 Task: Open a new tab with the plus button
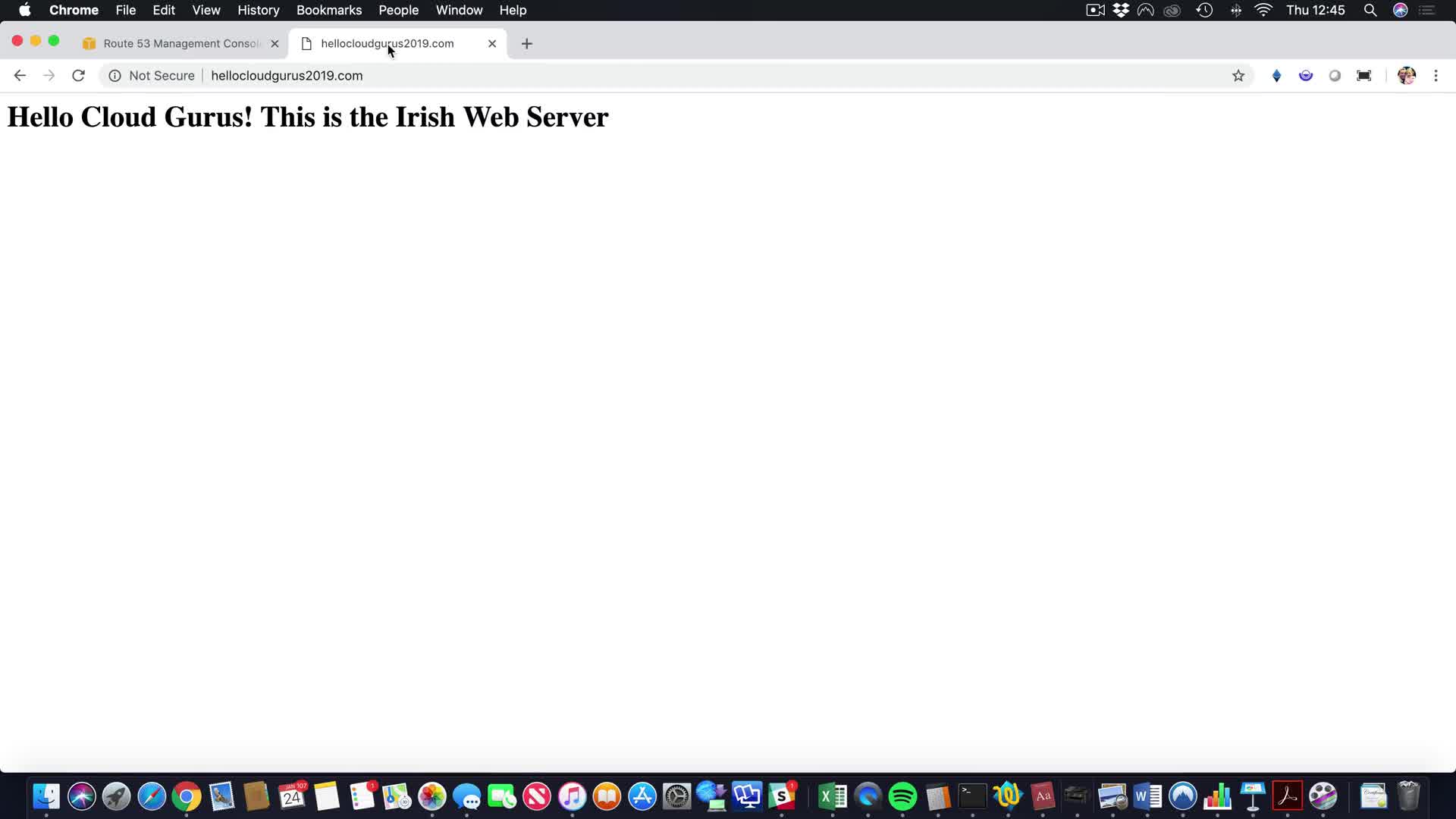pos(527,43)
